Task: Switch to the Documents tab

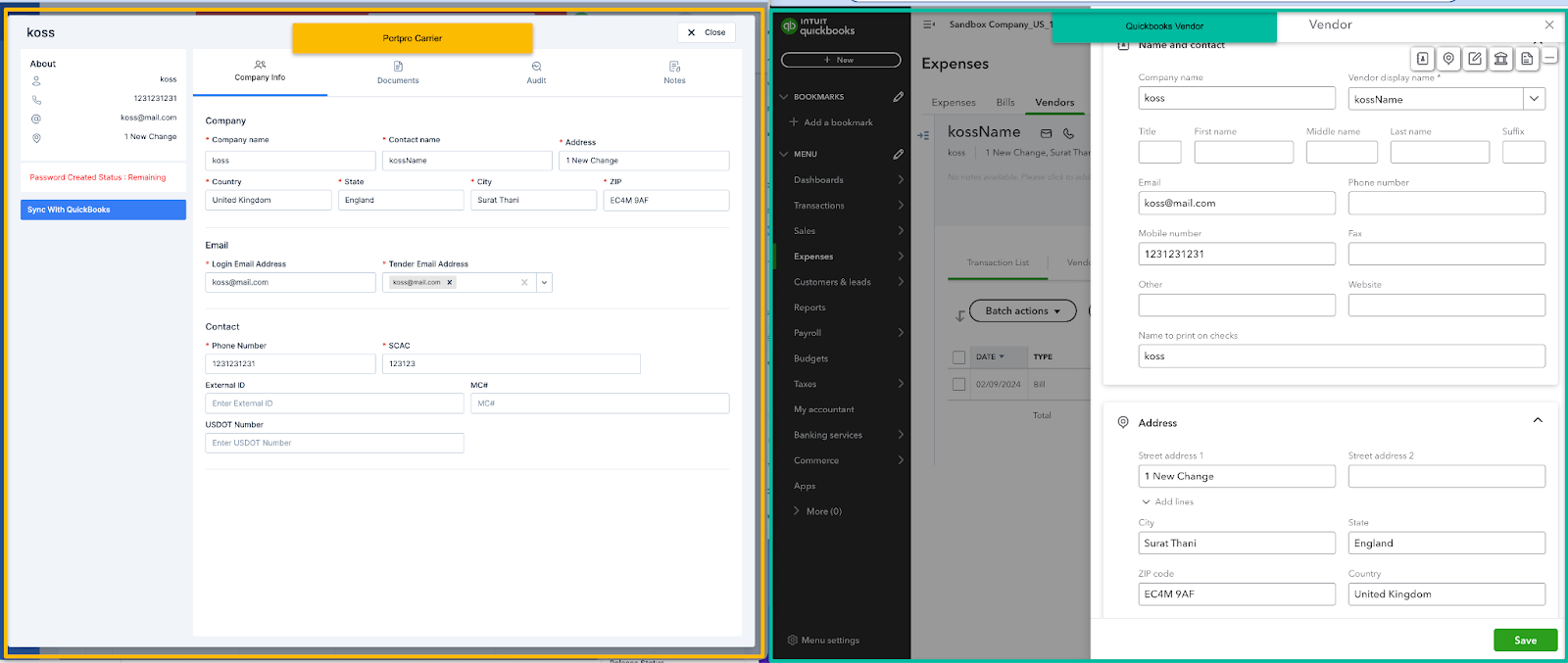Action: click(x=398, y=72)
